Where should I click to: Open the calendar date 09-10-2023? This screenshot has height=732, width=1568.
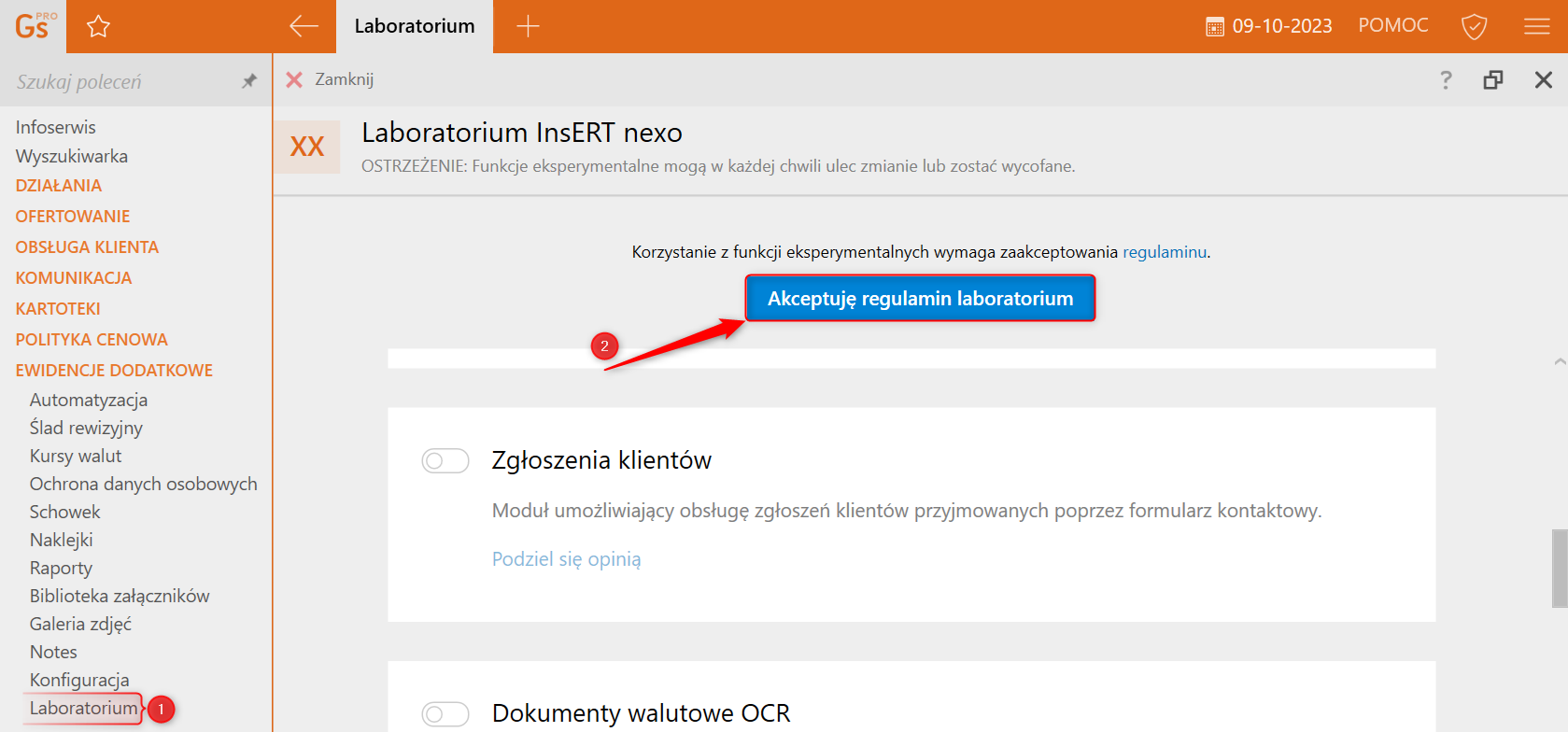[x=1269, y=26]
